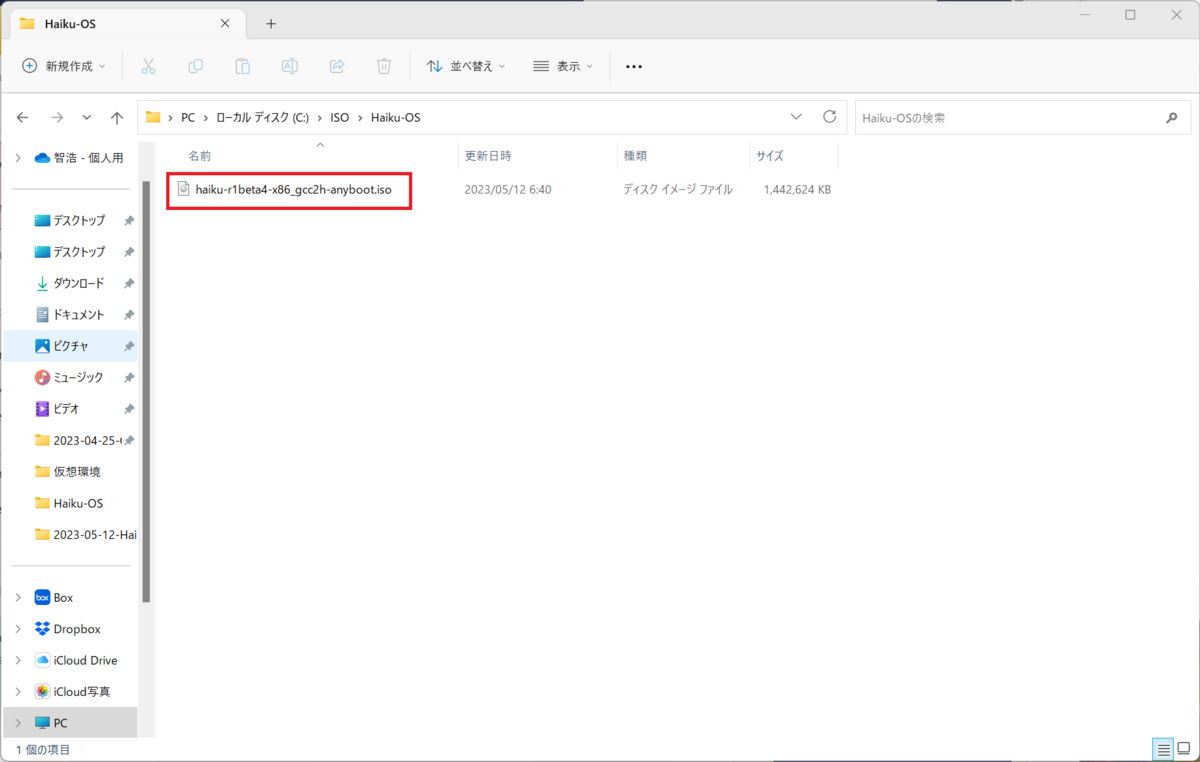The width and height of the screenshot is (1200, 762).
Task: Open ダウンロード in sidebar
Action: [79, 283]
